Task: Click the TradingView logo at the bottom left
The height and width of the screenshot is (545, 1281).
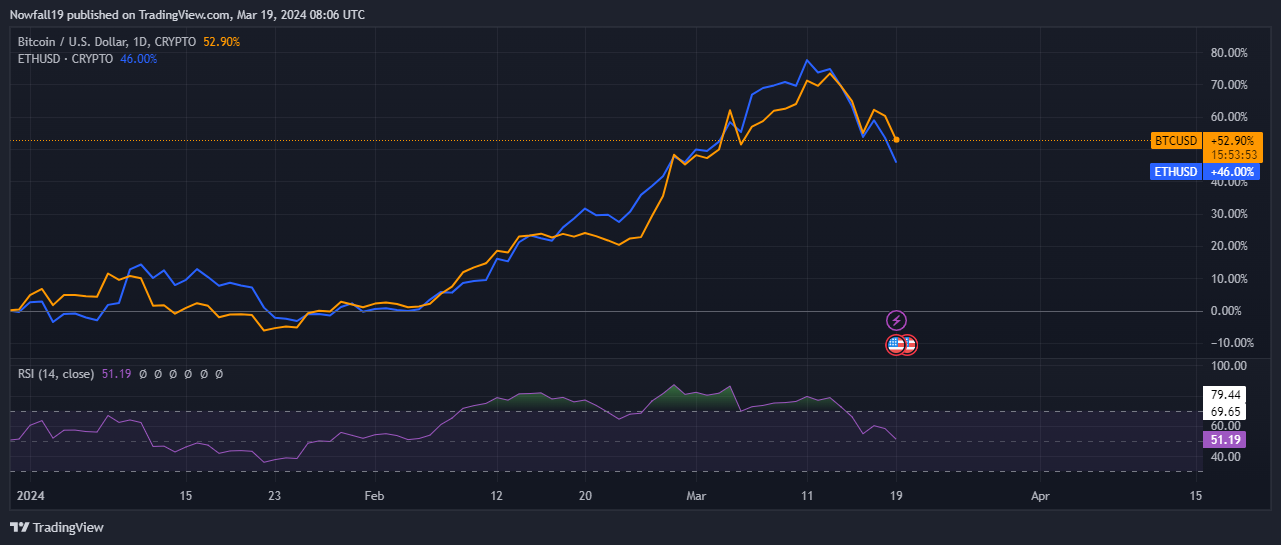Action: pos(58,527)
